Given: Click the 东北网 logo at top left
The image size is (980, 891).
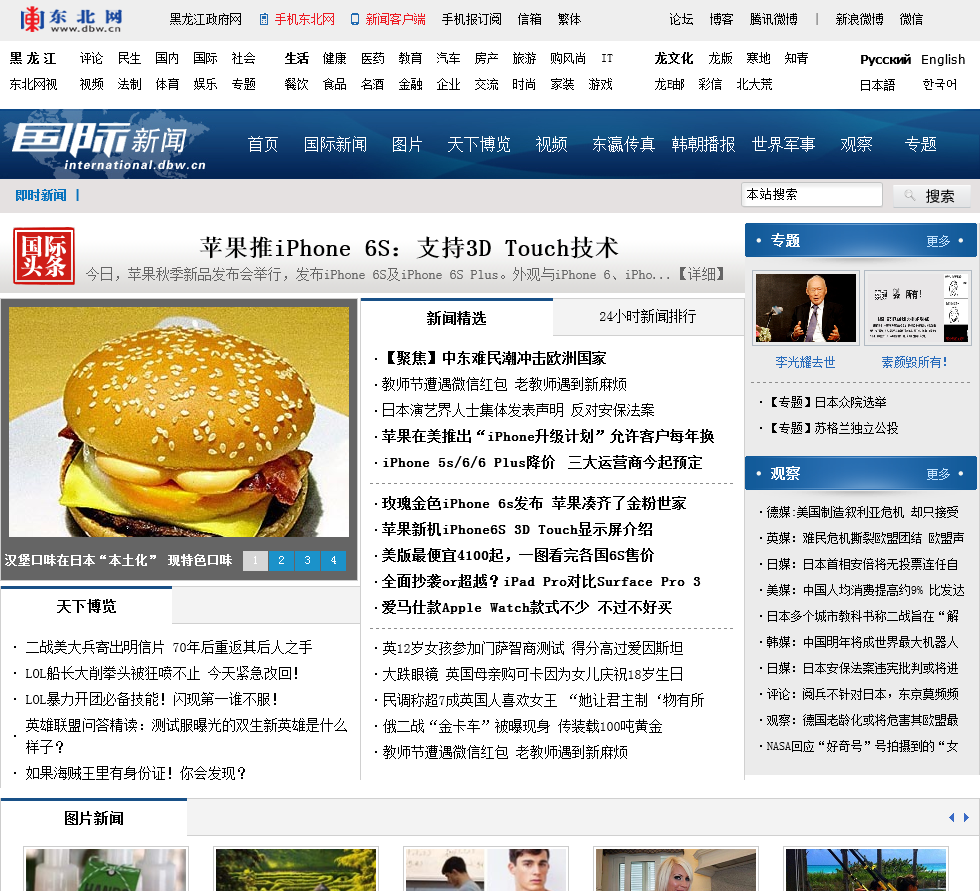Looking at the screenshot, I should click(x=71, y=19).
